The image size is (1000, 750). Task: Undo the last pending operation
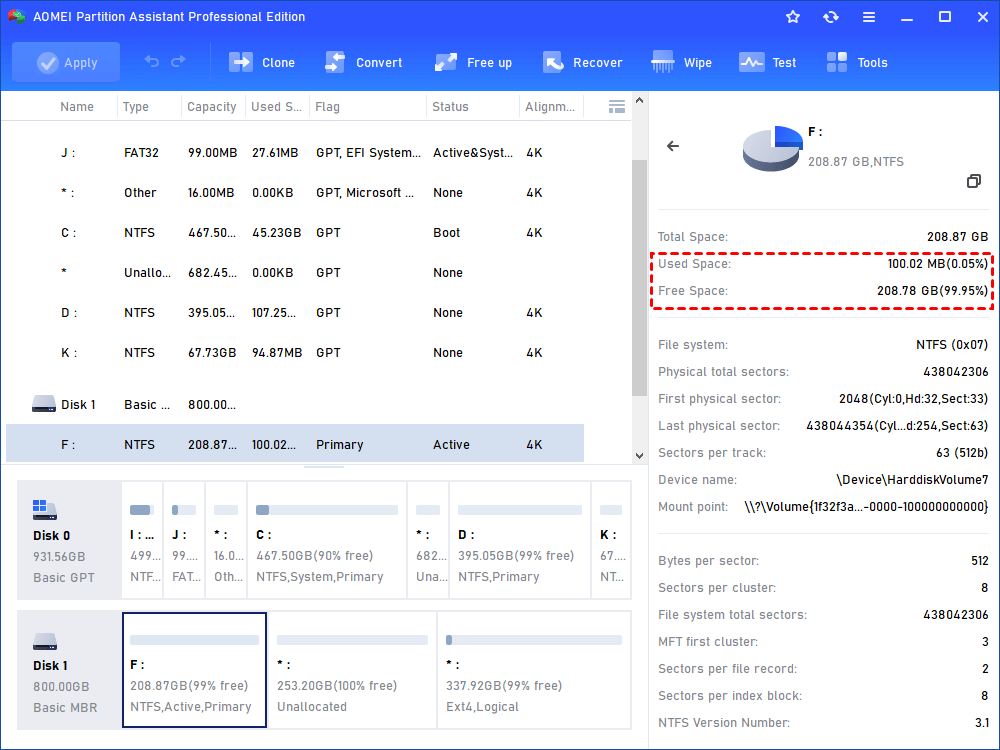[x=152, y=61]
